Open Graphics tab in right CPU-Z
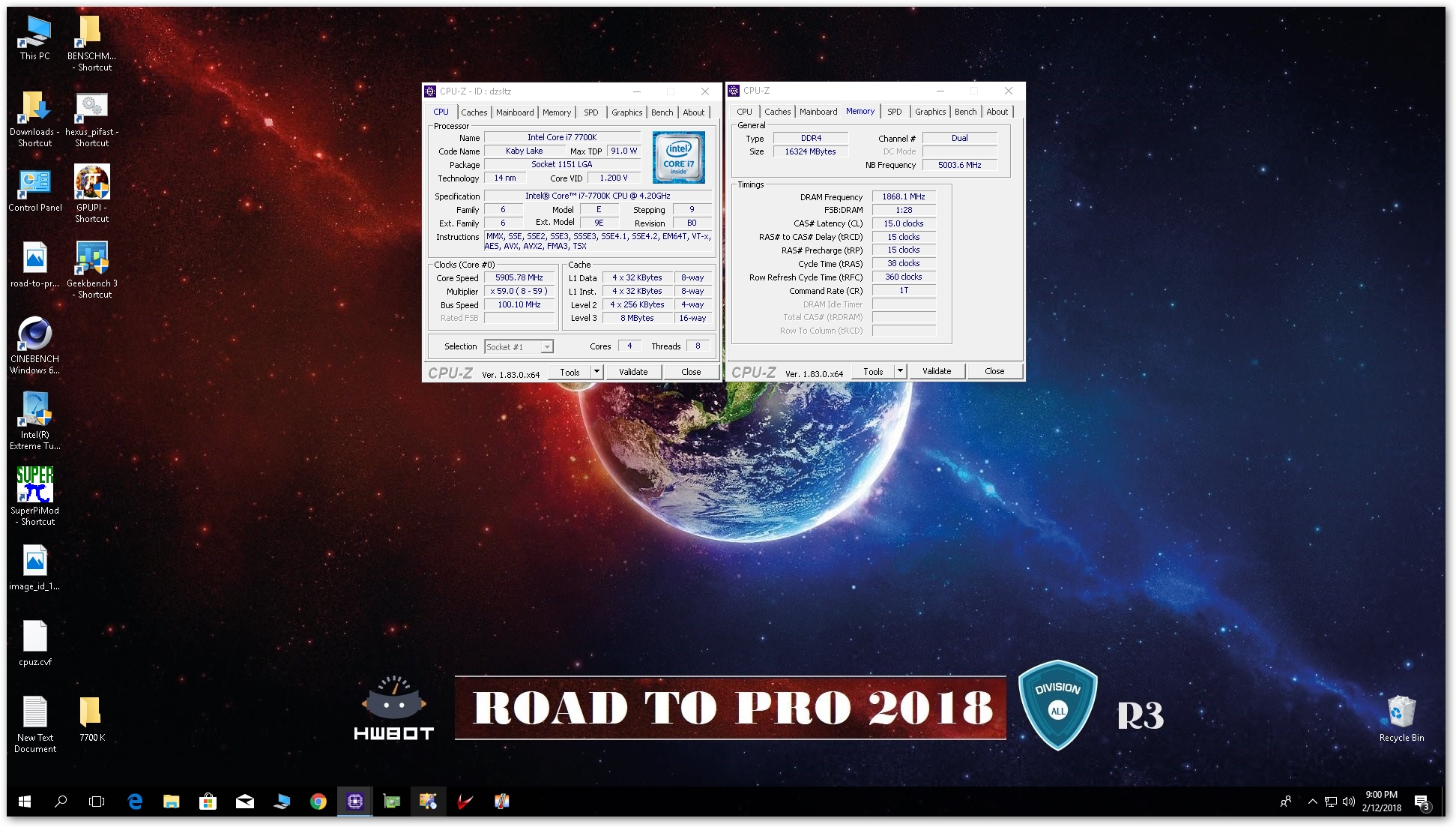 pos(930,112)
